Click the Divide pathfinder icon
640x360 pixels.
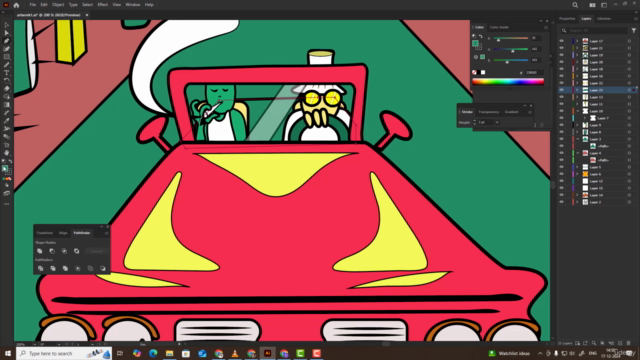point(40,269)
